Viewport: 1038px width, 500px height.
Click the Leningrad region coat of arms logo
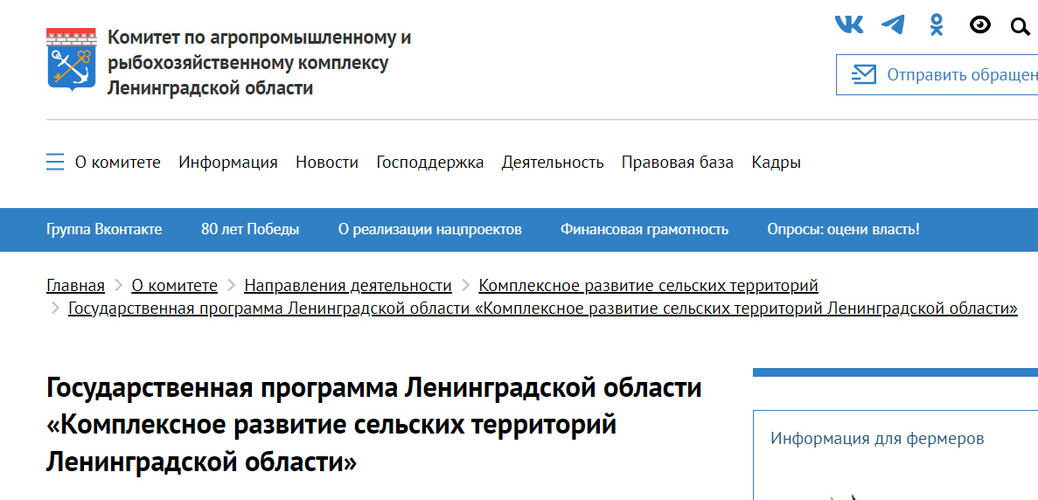(x=71, y=59)
